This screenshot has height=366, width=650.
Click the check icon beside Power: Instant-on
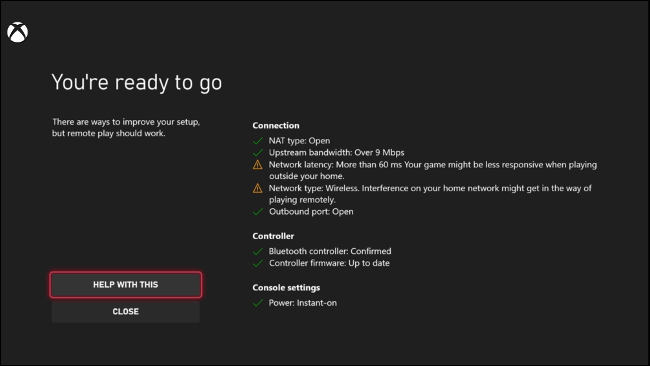click(x=258, y=303)
